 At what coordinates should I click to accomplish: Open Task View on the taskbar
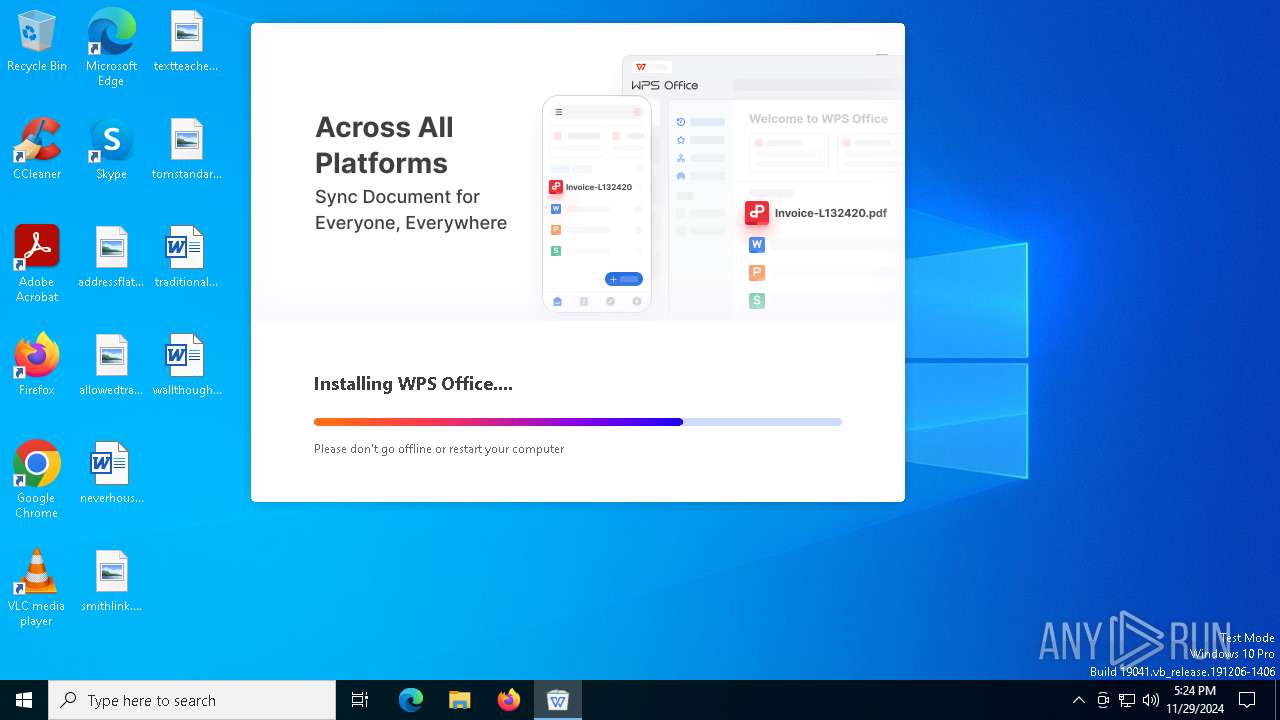(360, 700)
